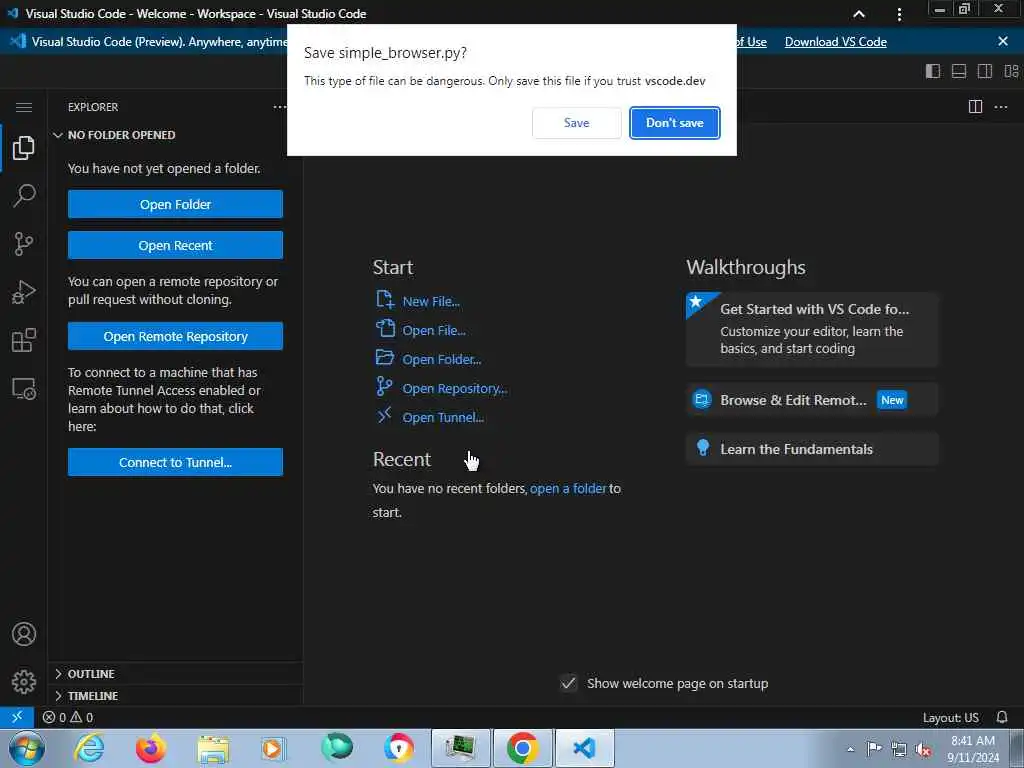
Task: Open the hamburger application menu
Action: (24, 107)
